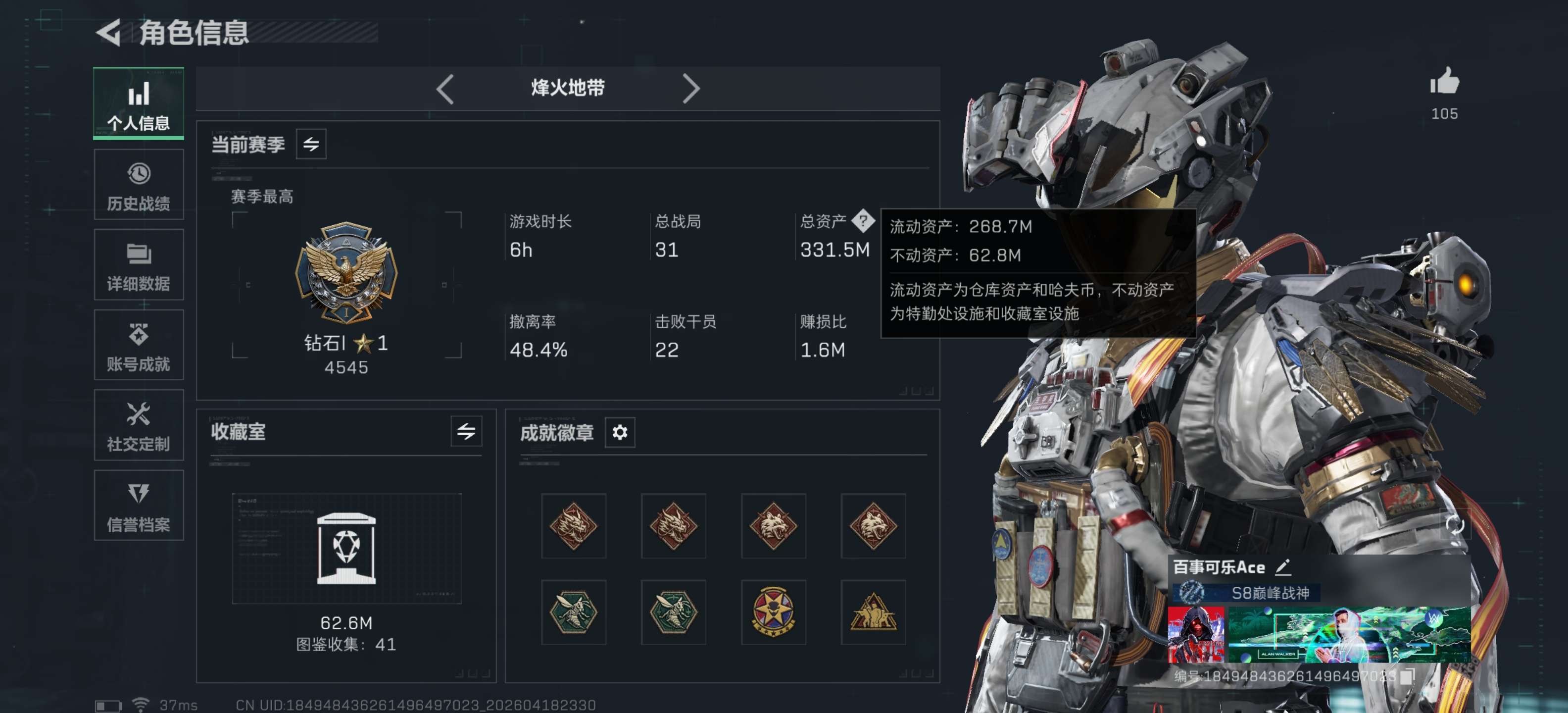This screenshot has height=713, width=1568.
Task: Give a thumbs-up like to this profile
Action: click(x=1444, y=82)
